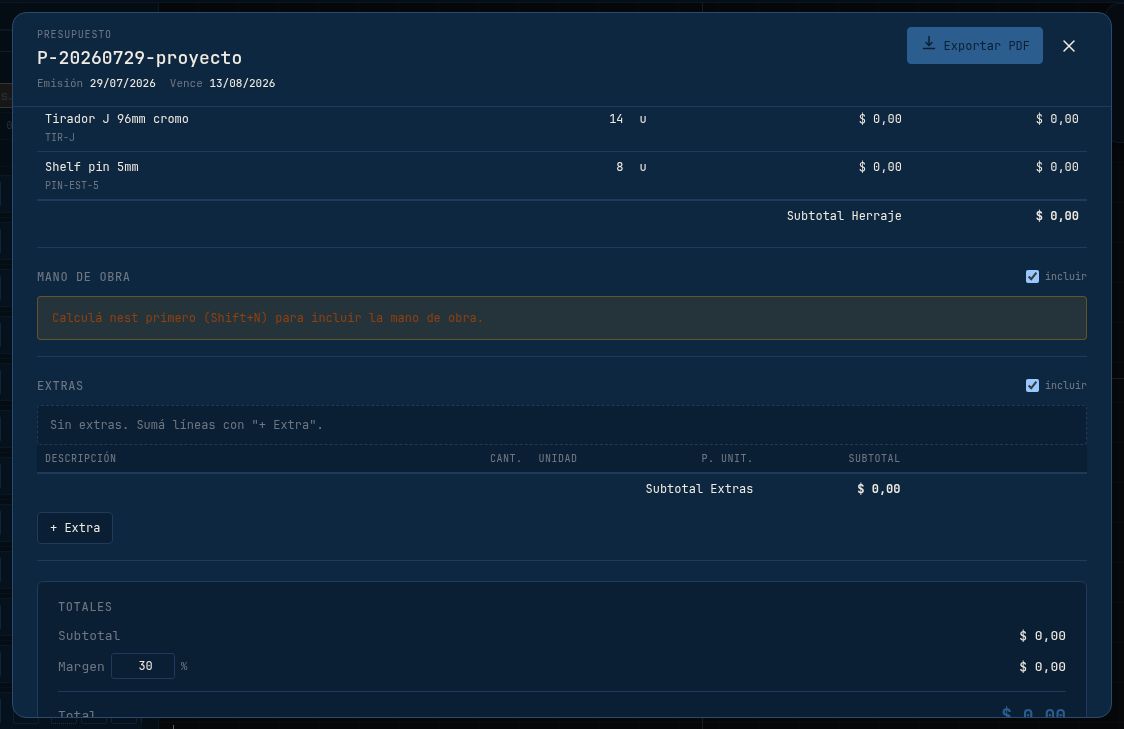Screen dimensions: 1124x729
Task: Click the Subtotal Herraje label
Action: tap(844, 216)
